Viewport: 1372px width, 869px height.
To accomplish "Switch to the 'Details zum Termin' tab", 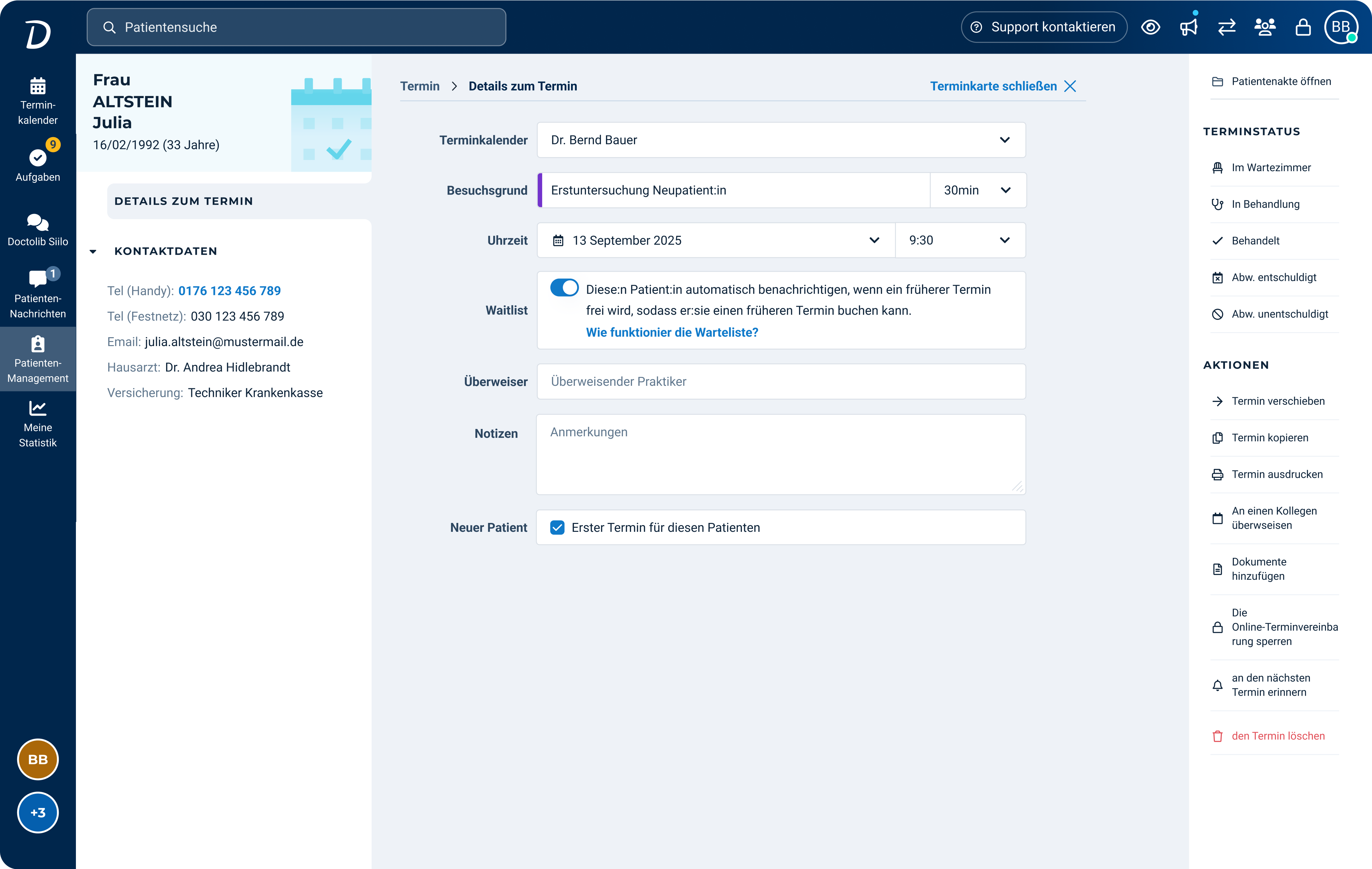I will (184, 200).
